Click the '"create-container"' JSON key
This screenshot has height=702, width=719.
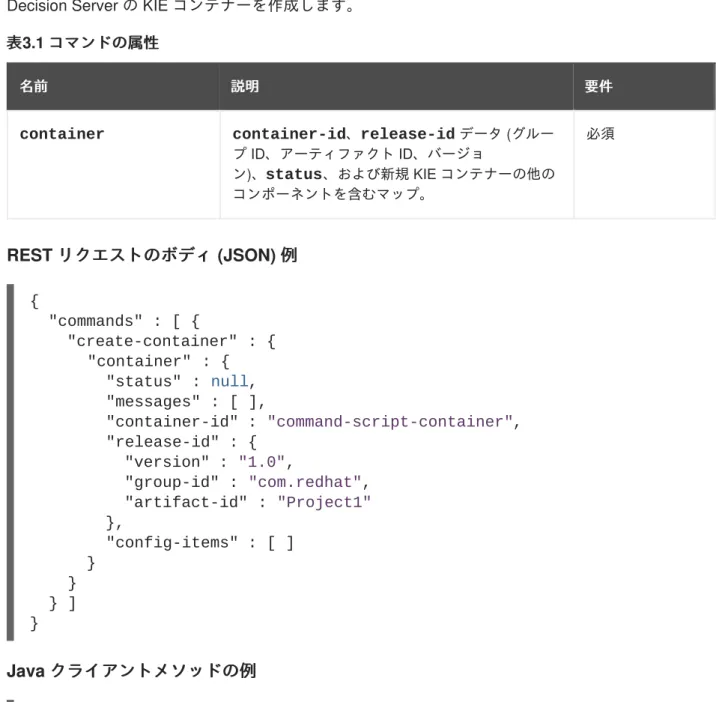(x=152, y=341)
